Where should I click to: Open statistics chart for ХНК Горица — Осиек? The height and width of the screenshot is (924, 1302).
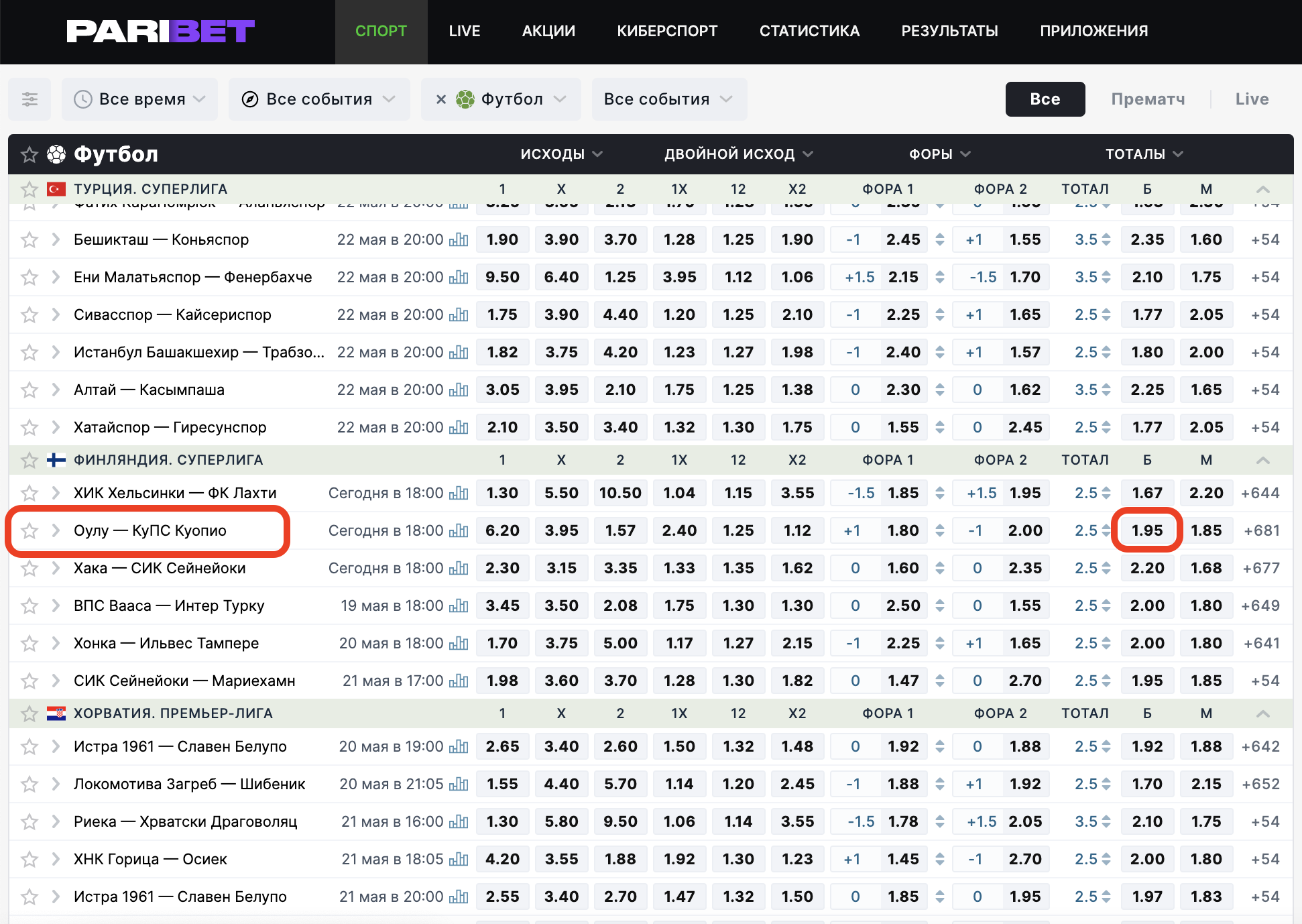tap(459, 859)
